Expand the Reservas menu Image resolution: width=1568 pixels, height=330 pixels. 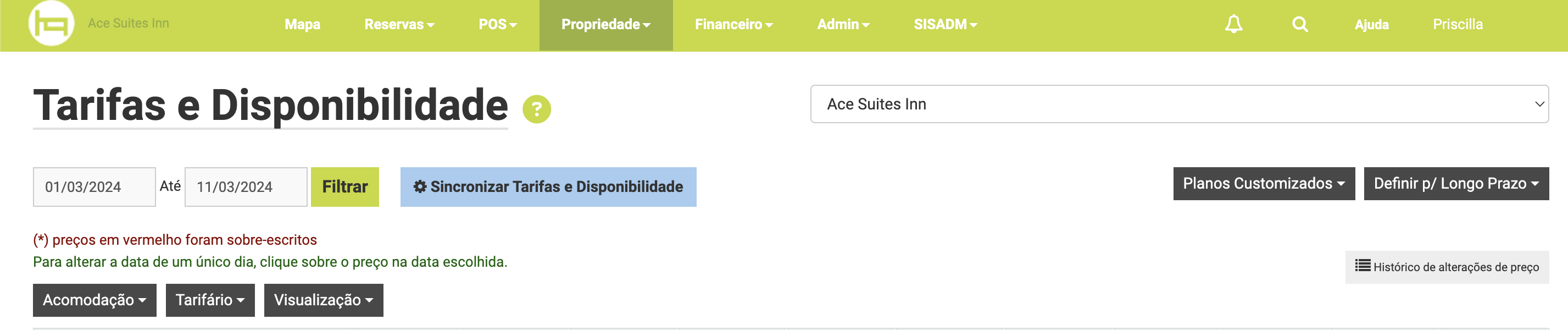(x=399, y=24)
